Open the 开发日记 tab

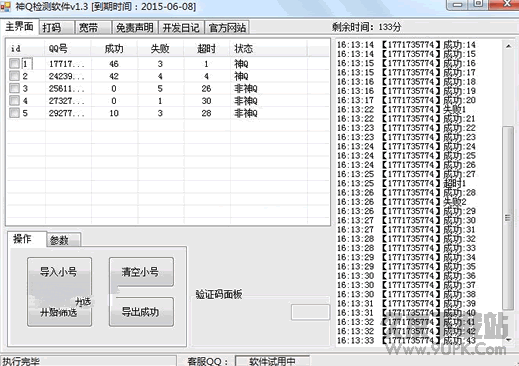[181, 28]
